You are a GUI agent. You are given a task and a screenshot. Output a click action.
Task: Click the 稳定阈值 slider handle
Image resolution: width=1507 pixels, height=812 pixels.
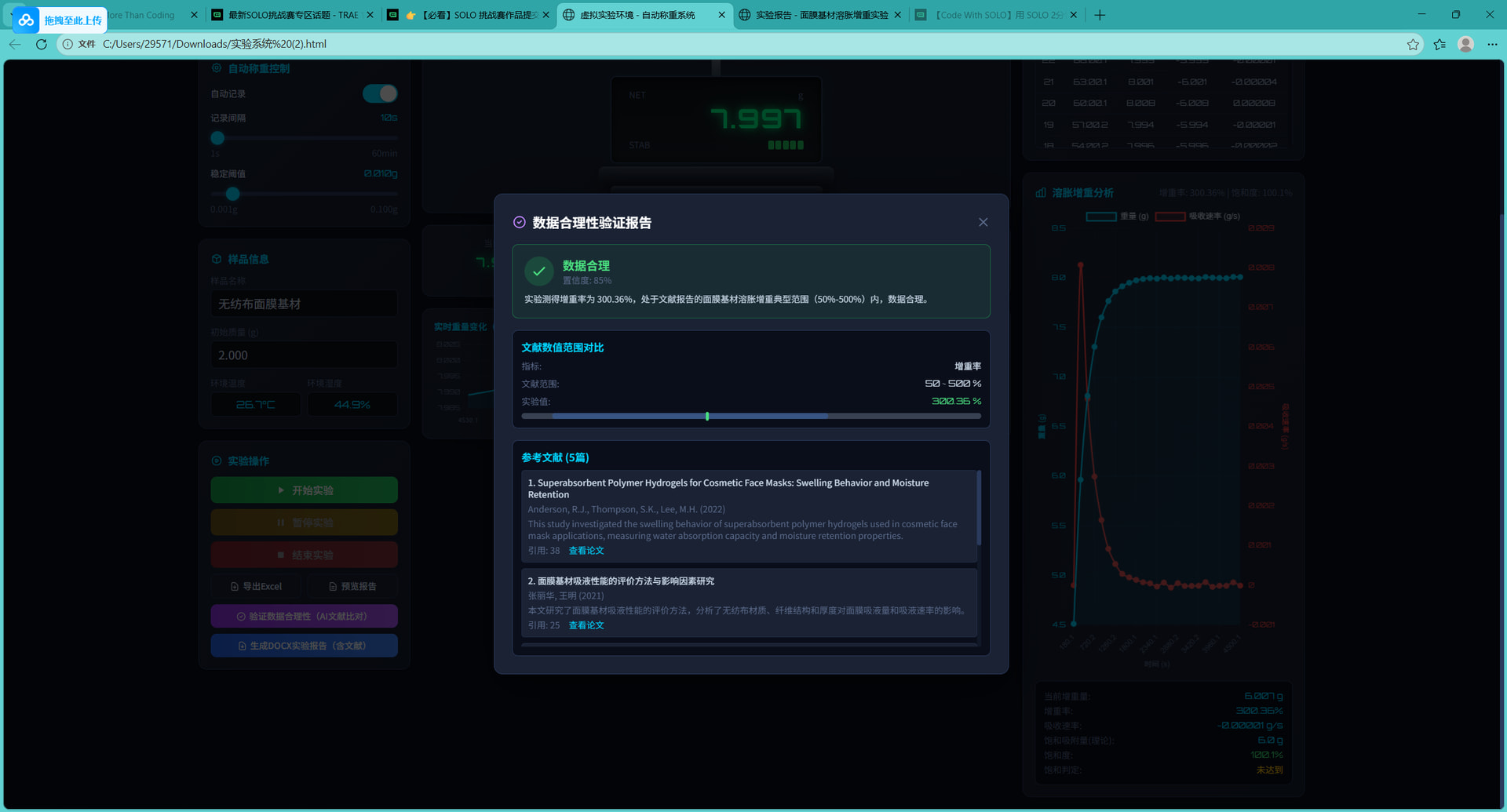[232, 194]
